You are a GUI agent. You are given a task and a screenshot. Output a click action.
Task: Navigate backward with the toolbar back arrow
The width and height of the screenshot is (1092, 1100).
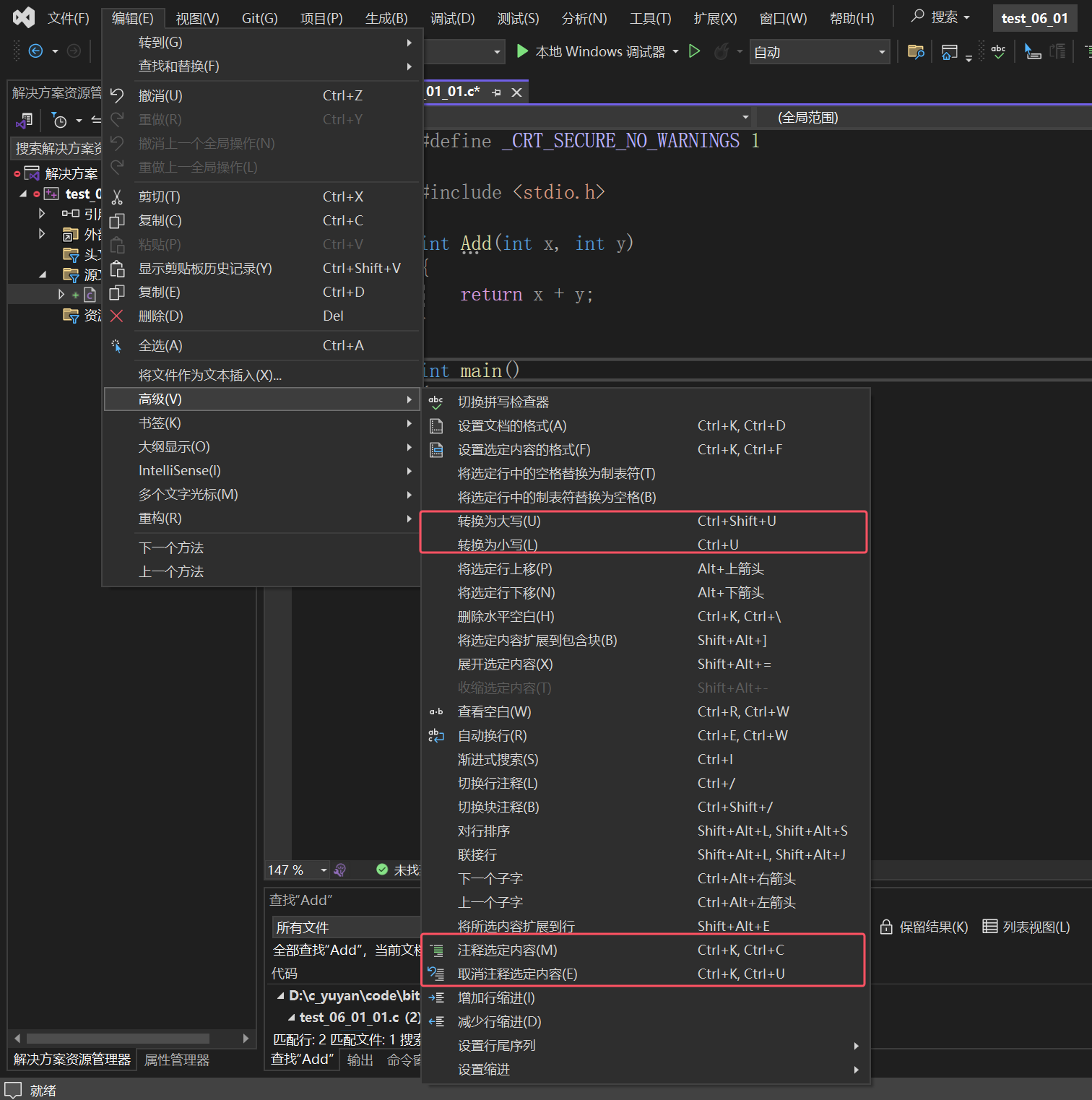pos(35,51)
